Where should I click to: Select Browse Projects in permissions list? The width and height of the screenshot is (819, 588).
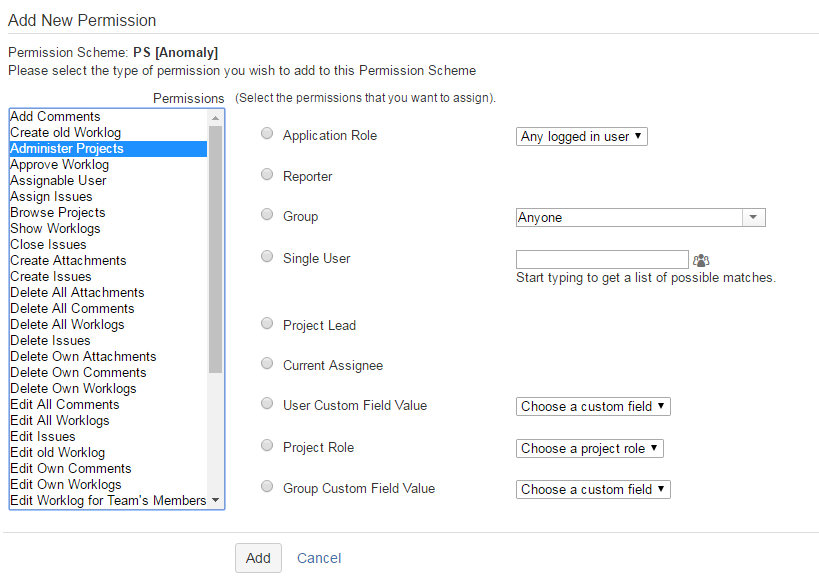(58, 212)
